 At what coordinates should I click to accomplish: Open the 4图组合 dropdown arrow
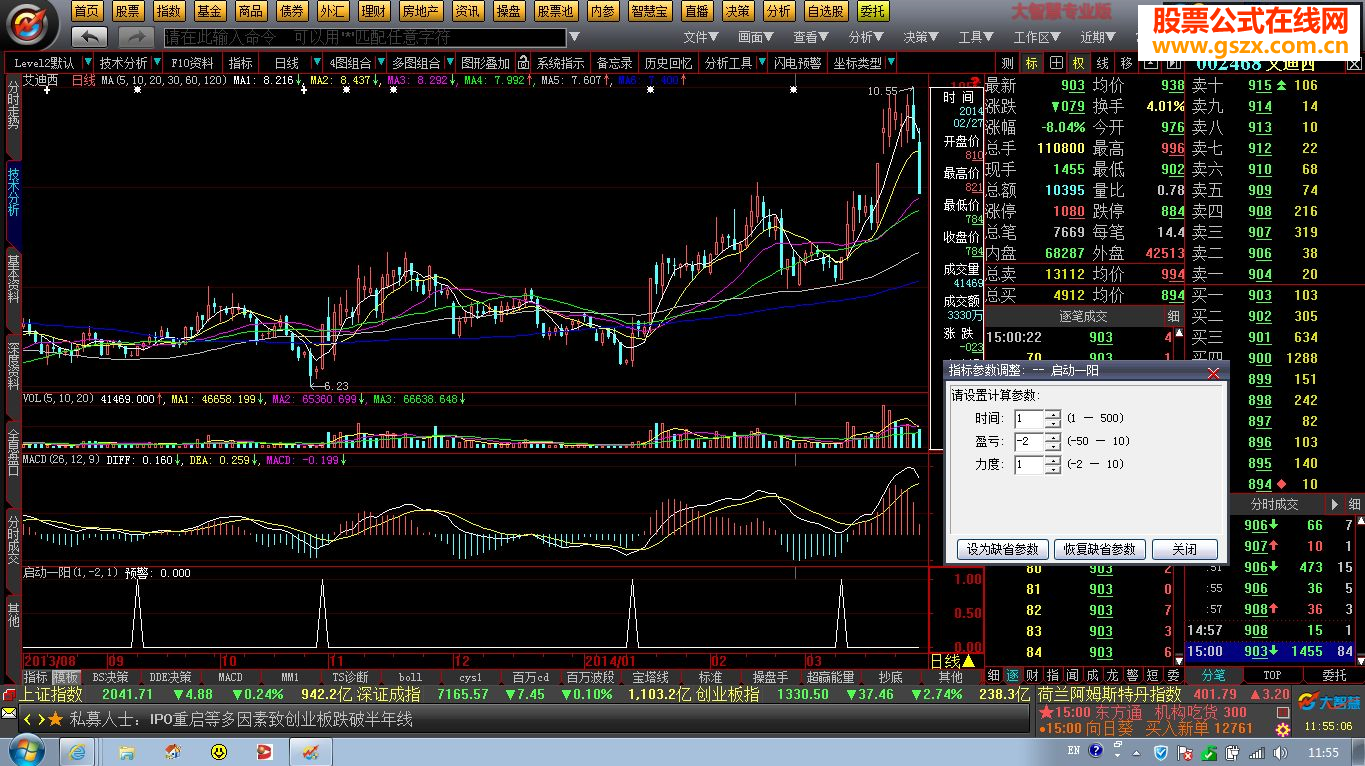click(x=380, y=63)
